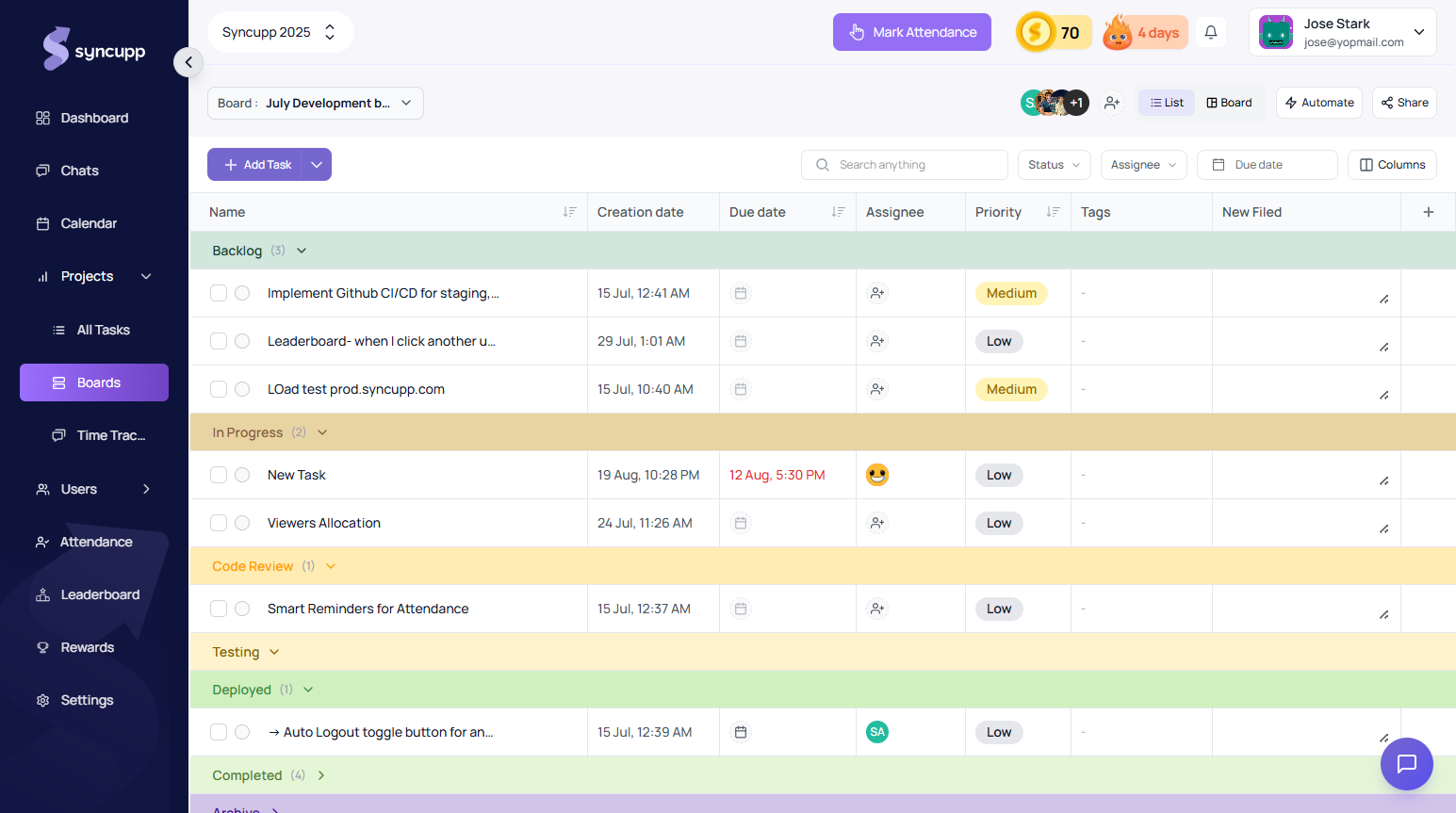The width and height of the screenshot is (1456, 813).
Task: Mark Leaderboard task complete with circle
Action: pos(242,341)
